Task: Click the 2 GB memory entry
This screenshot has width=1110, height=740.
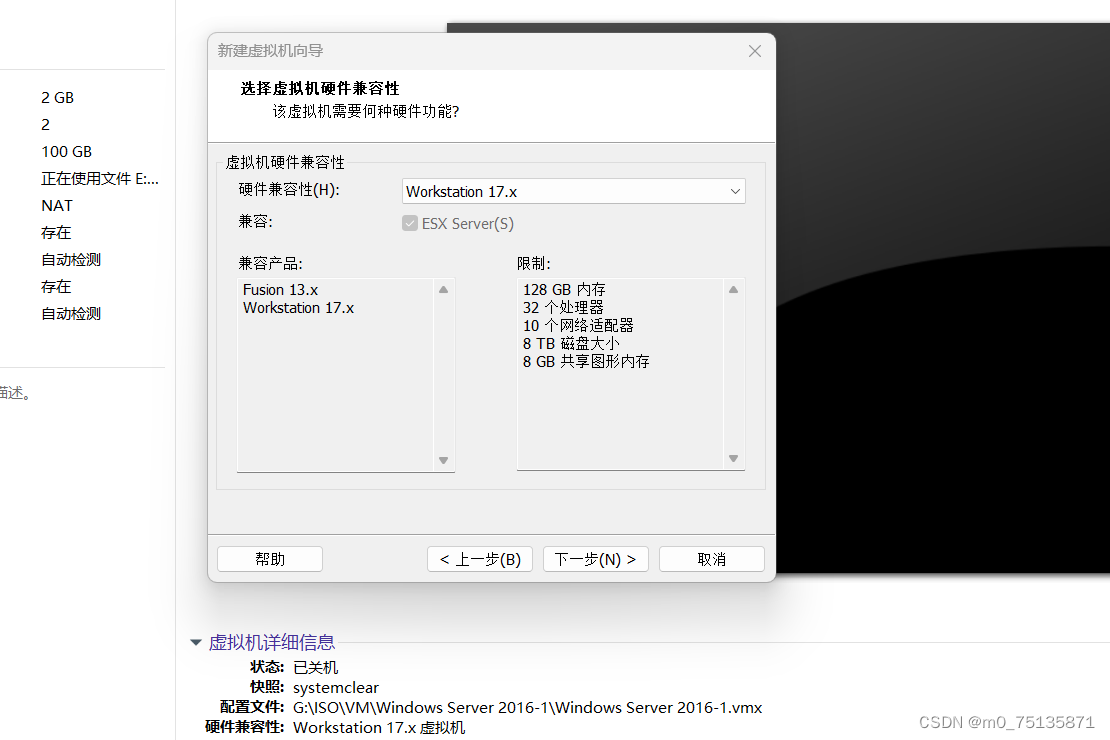Action: pos(57,97)
